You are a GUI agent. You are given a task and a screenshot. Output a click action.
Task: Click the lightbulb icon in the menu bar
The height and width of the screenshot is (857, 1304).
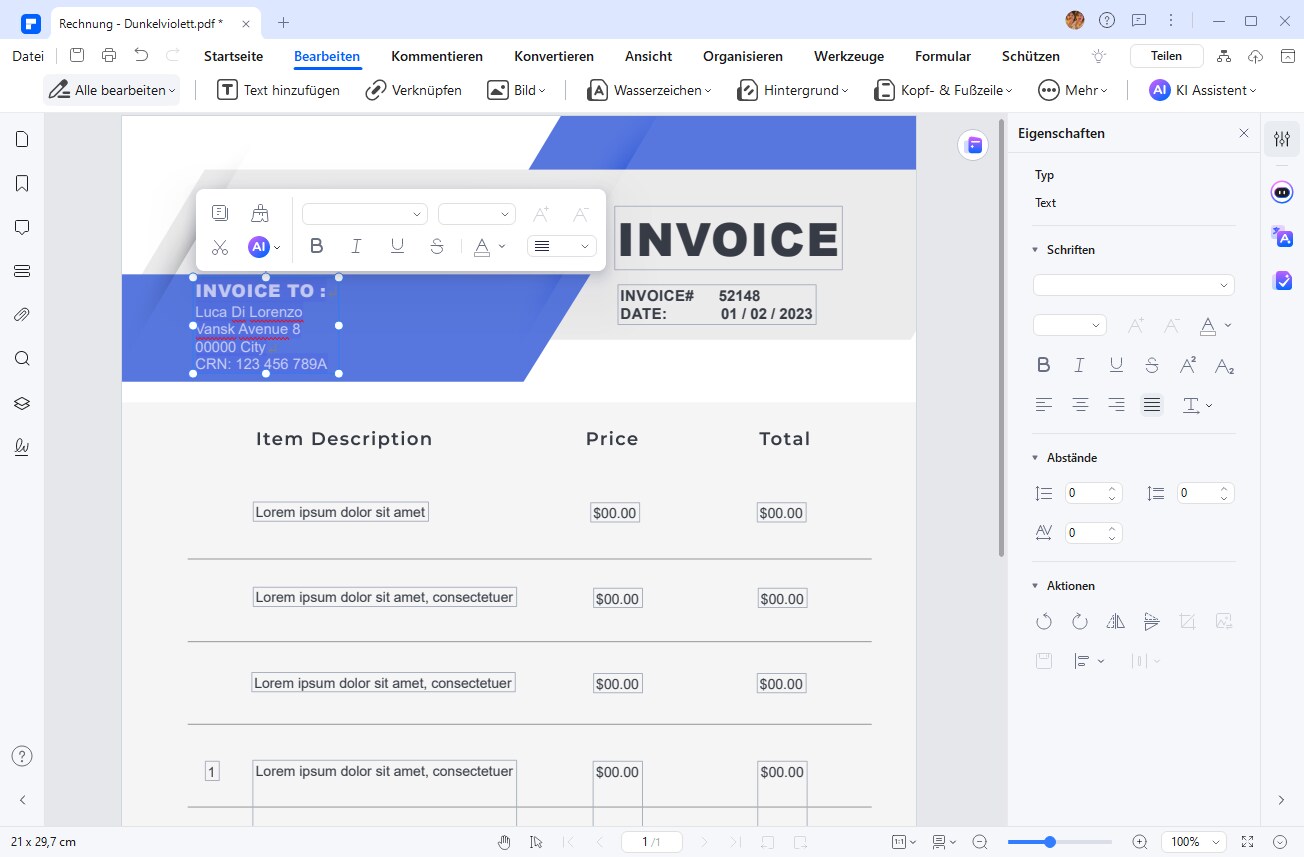pos(1100,56)
